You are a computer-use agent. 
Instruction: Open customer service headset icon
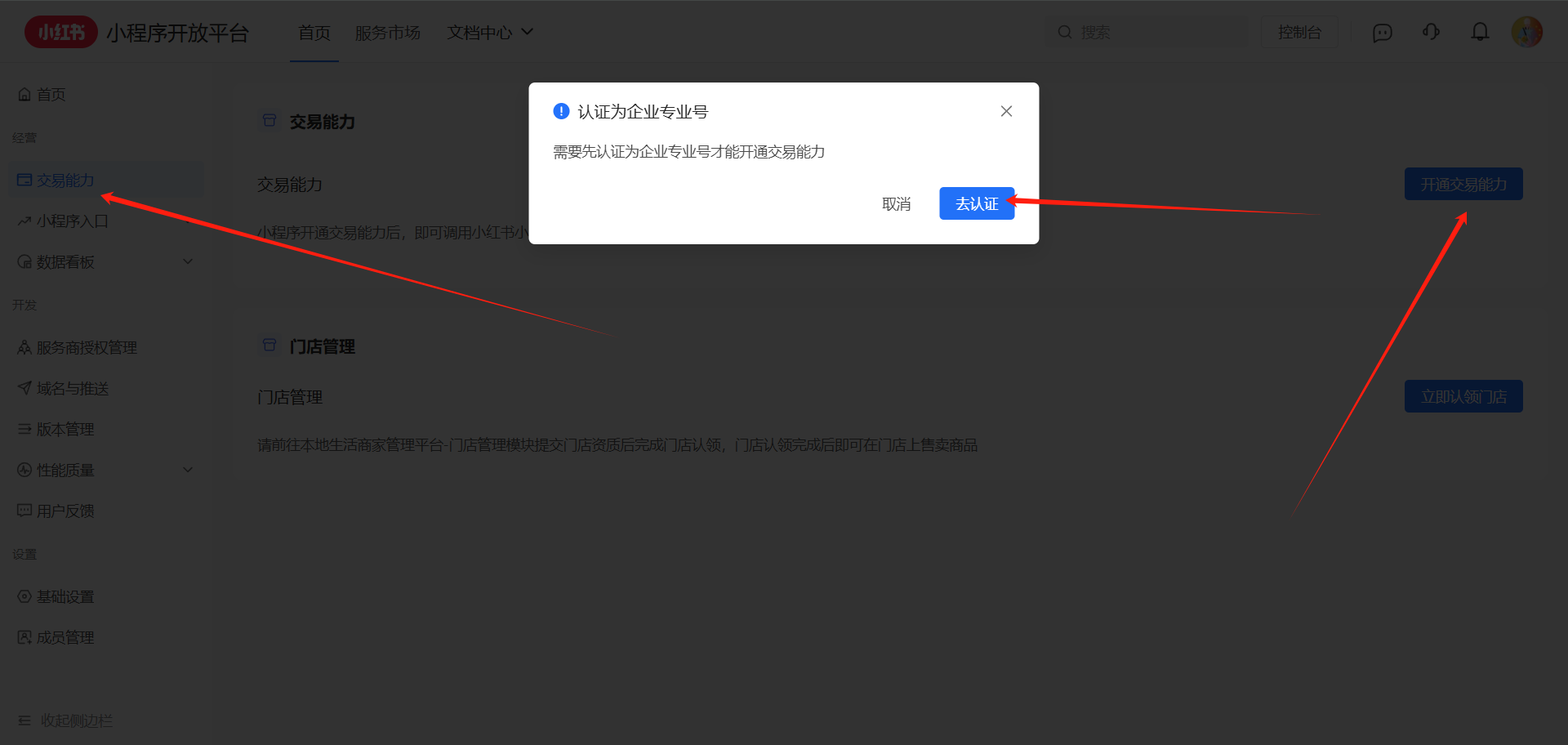pyautogui.click(x=1431, y=32)
